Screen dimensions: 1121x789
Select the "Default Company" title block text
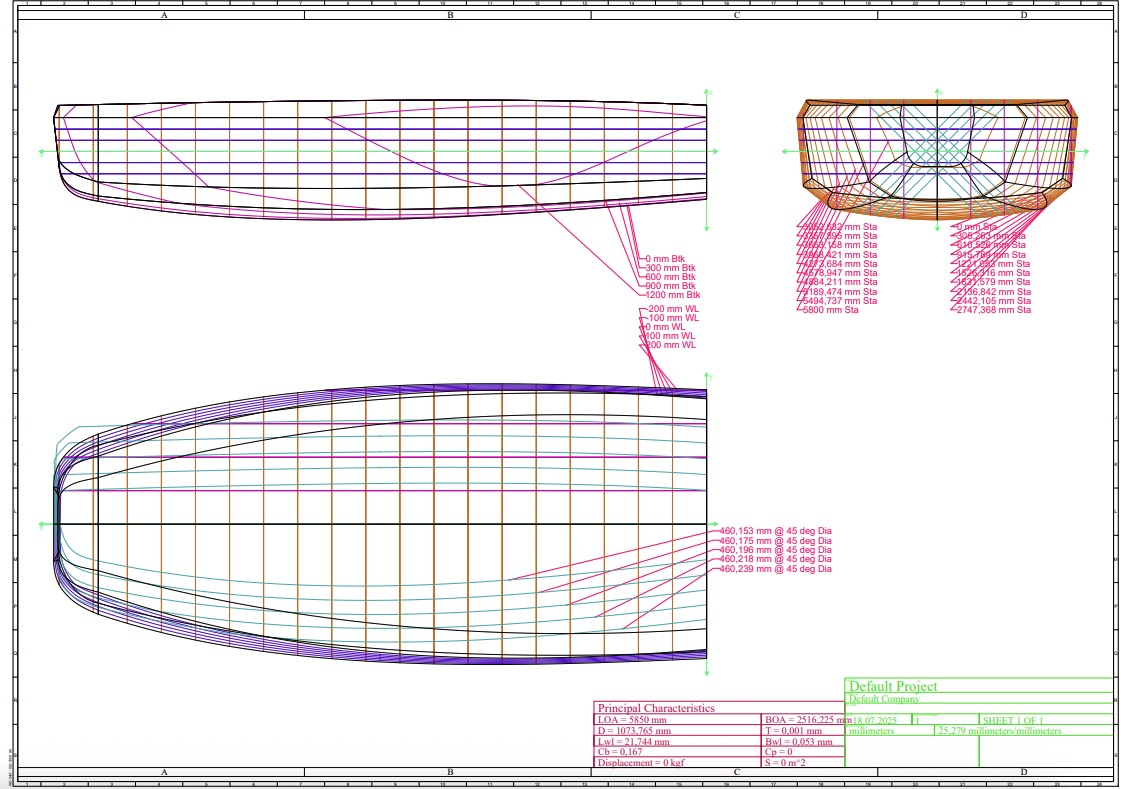[x=884, y=699]
